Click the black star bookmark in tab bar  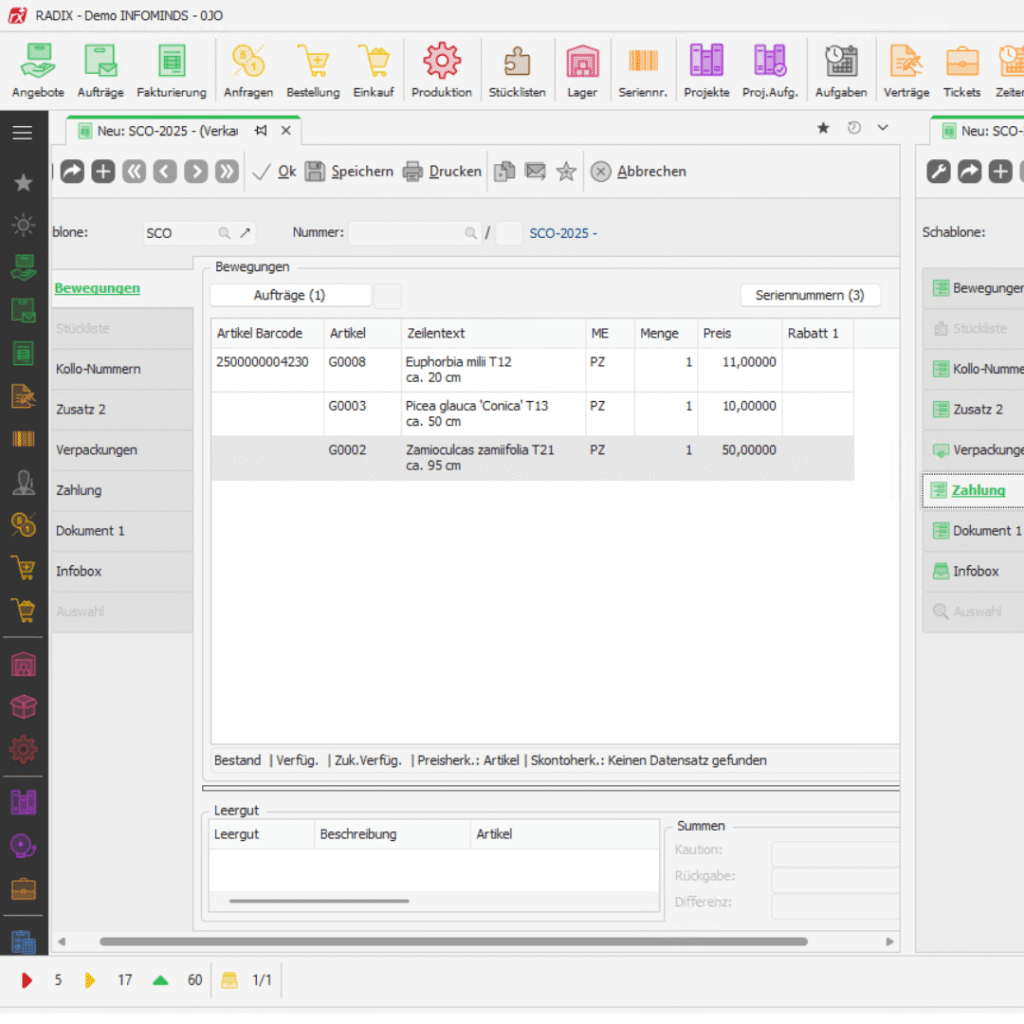pos(824,128)
